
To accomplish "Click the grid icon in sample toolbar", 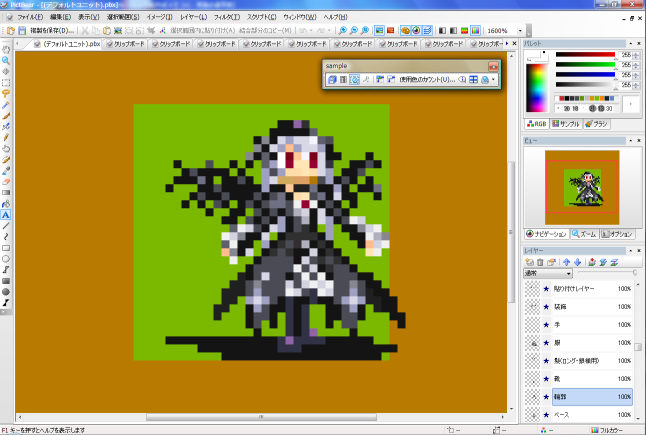I will coord(473,80).
